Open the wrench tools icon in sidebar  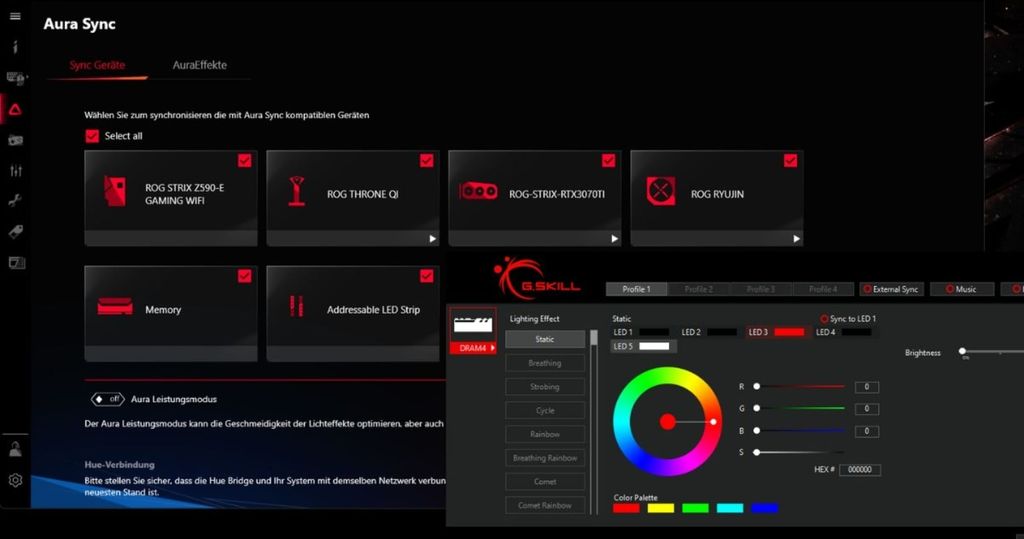click(x=16, y=201)
